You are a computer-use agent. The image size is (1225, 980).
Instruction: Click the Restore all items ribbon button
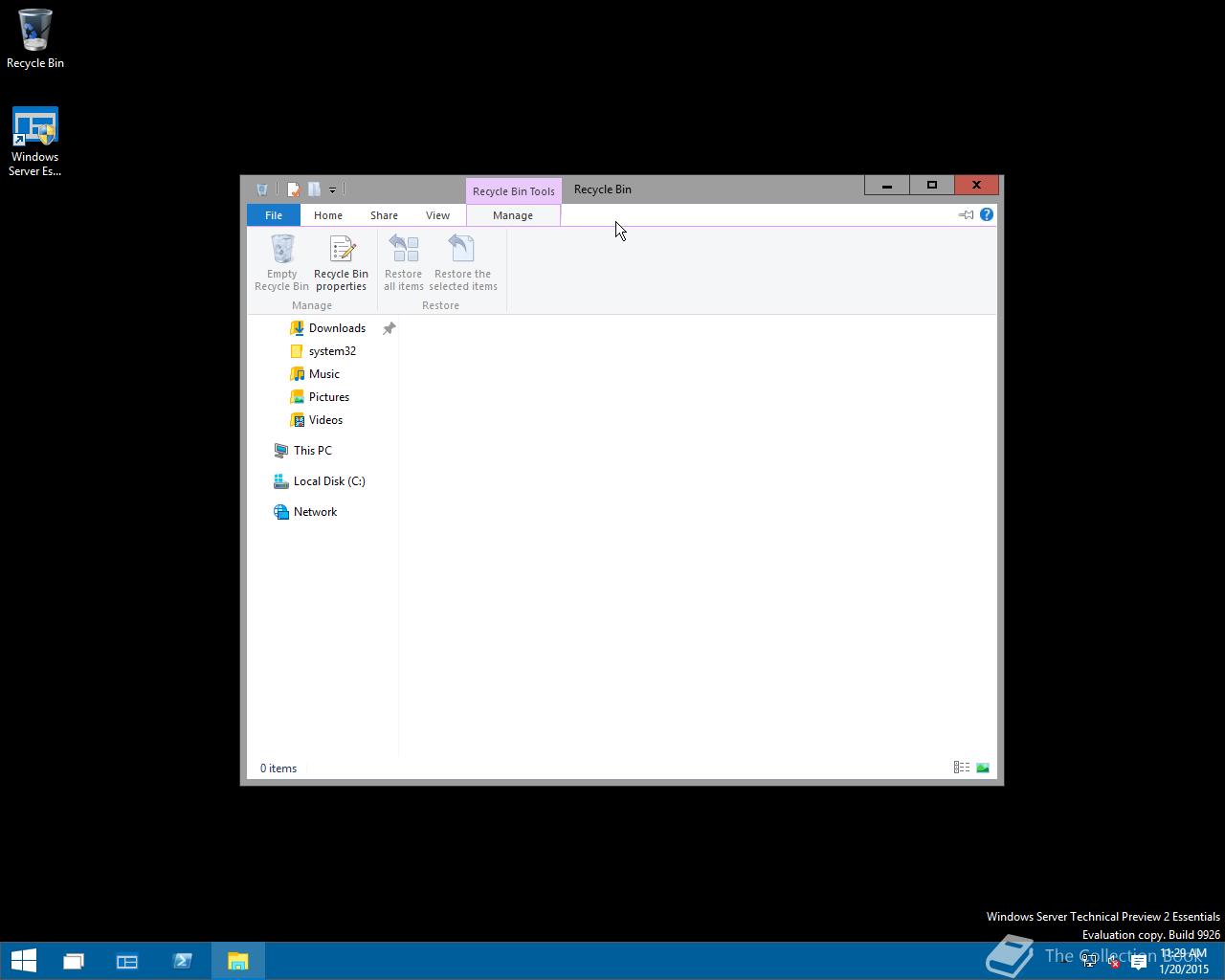pos(403,263)
